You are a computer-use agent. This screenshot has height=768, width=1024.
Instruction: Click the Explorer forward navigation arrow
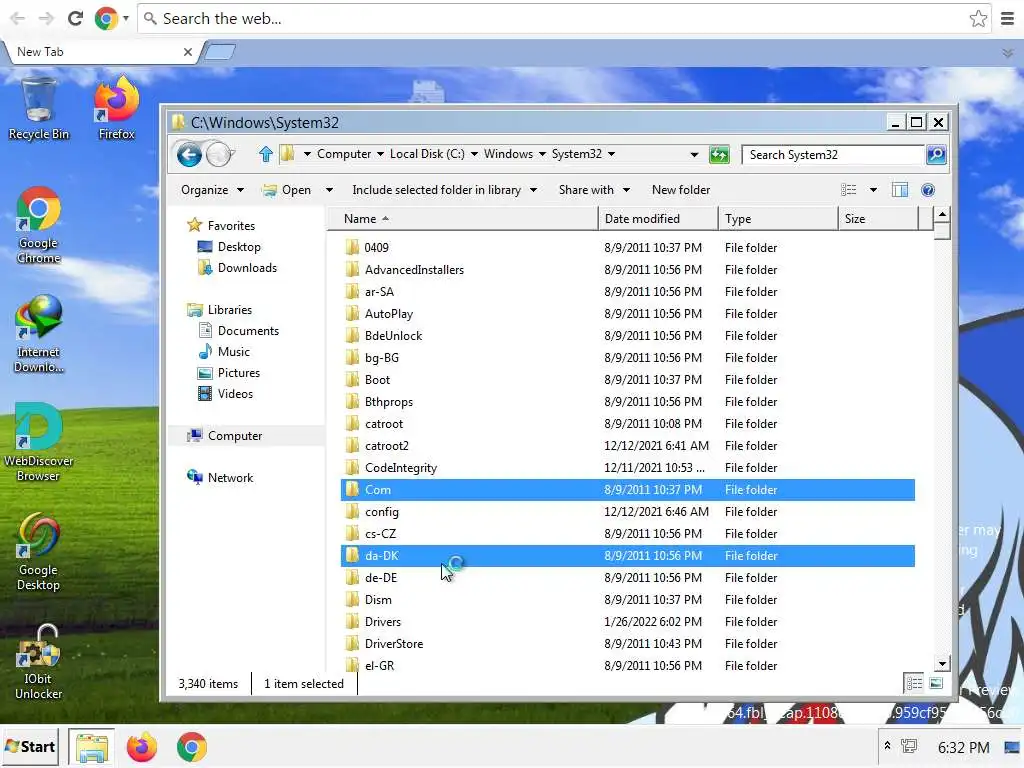tap(219, 155)
